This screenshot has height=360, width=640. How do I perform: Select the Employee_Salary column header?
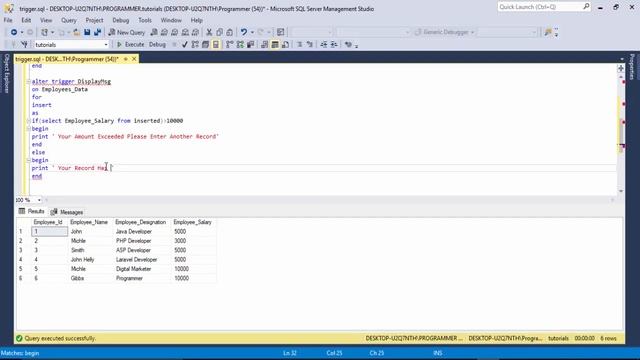(x=193, y=222)
